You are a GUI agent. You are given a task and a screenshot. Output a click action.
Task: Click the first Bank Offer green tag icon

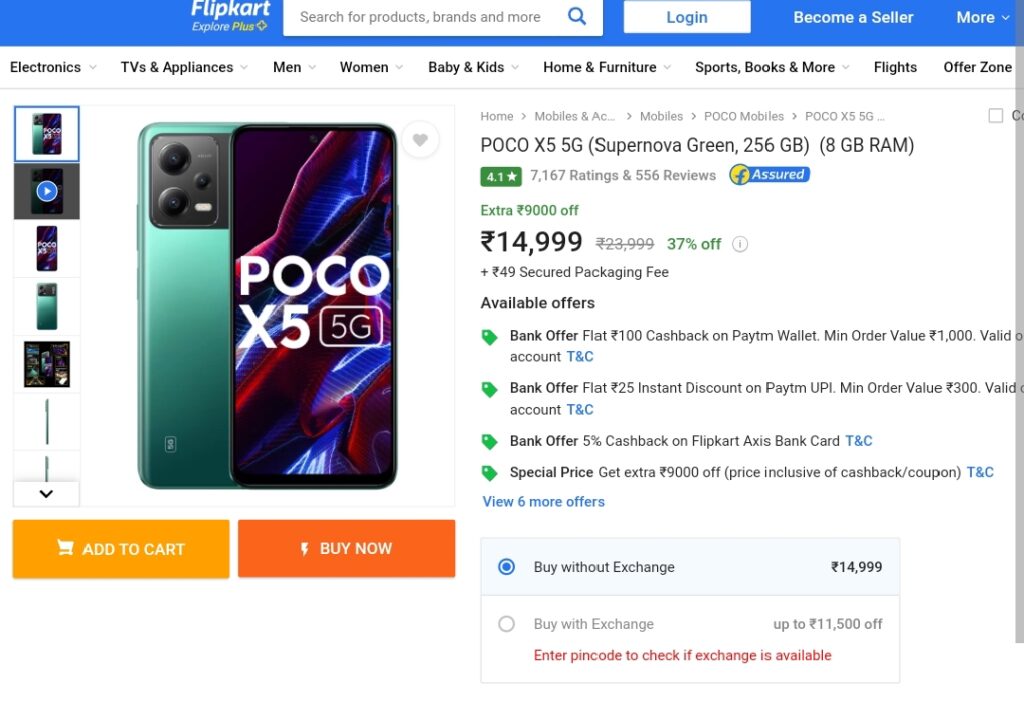tap(489, 337)
